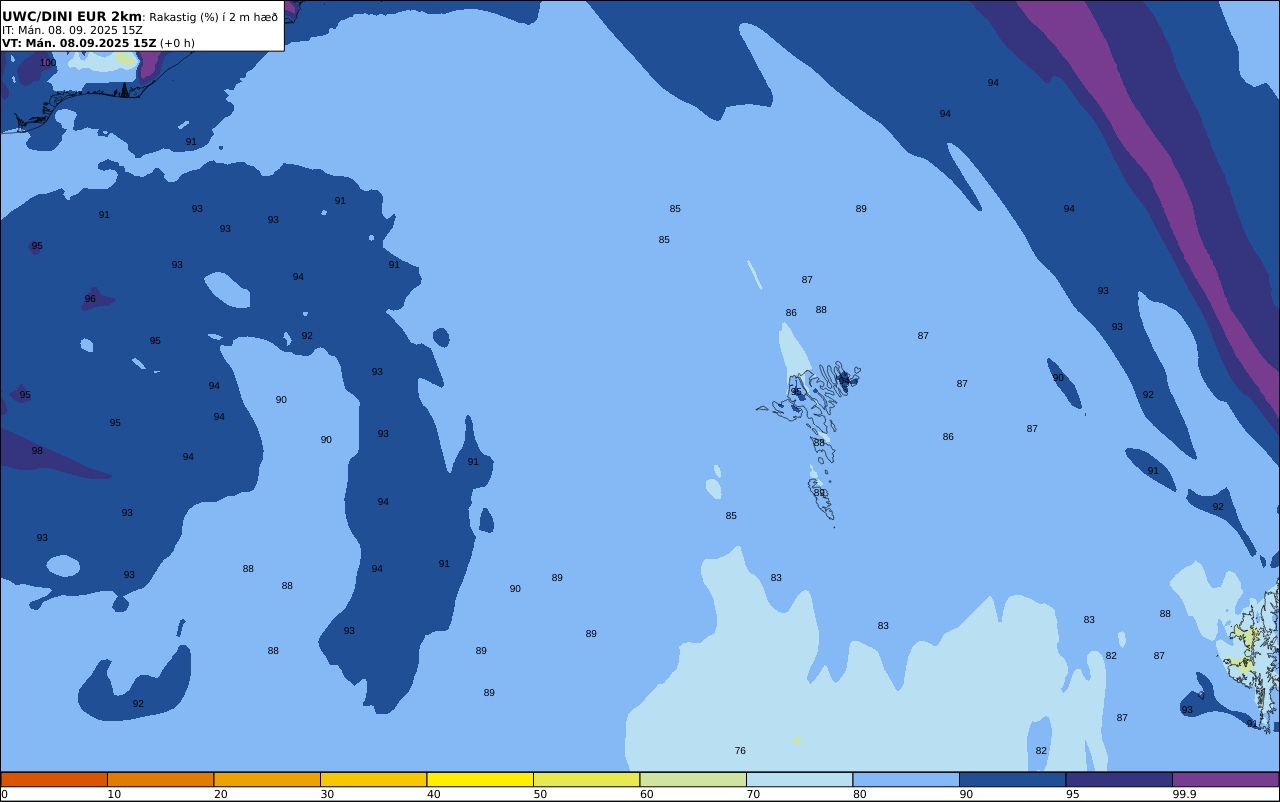Select the 'IT: Mán. 08. 09. 2025 15Z' line
The image size is (1280, 802).
72,30
